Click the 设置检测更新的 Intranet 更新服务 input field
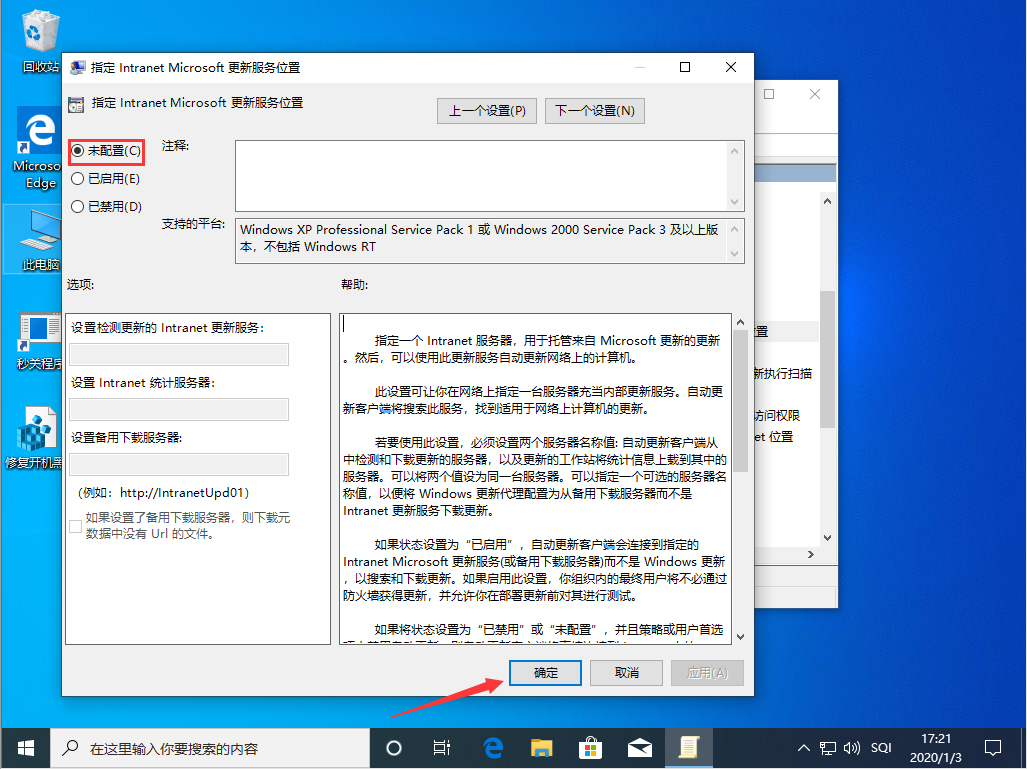 177,355
